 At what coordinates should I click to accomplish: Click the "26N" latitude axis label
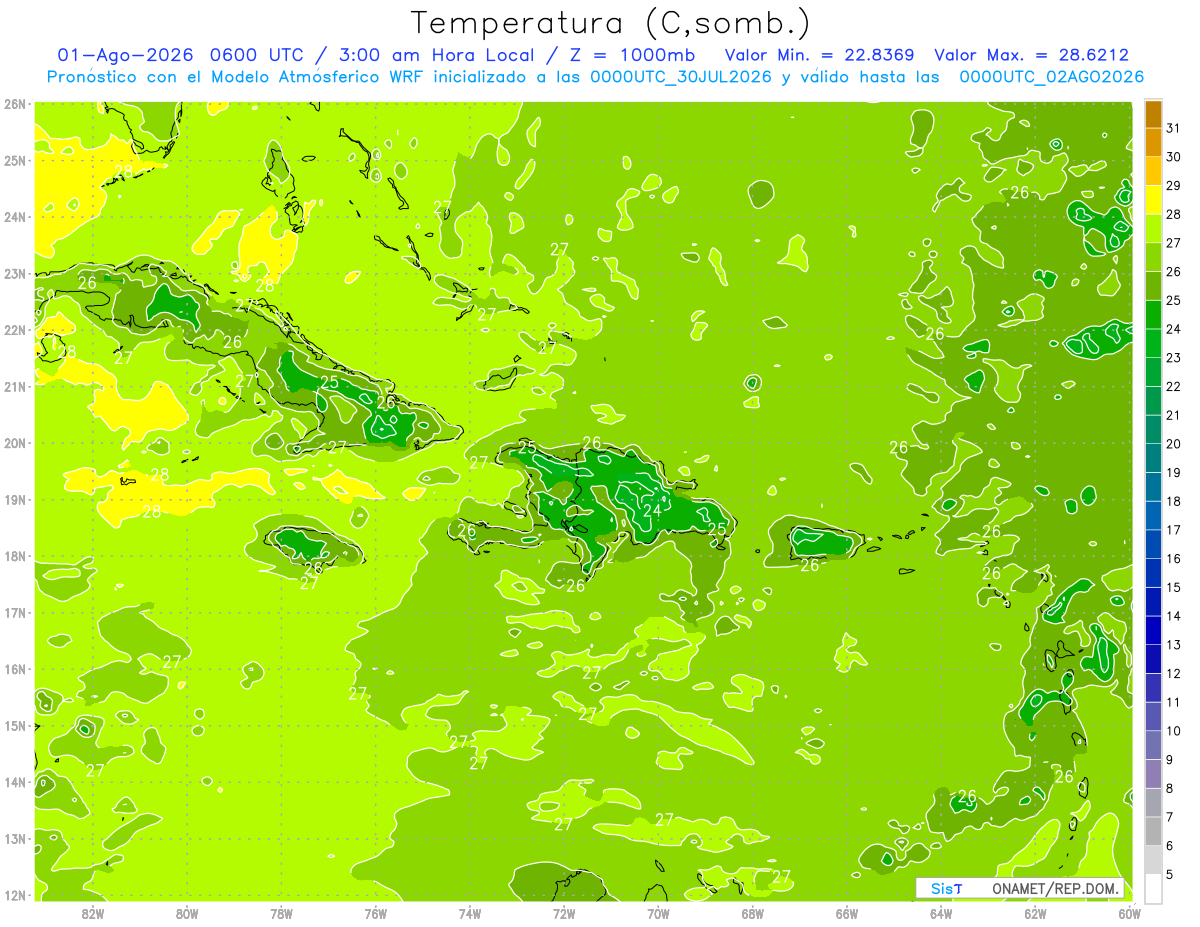[x=14, y=104]
